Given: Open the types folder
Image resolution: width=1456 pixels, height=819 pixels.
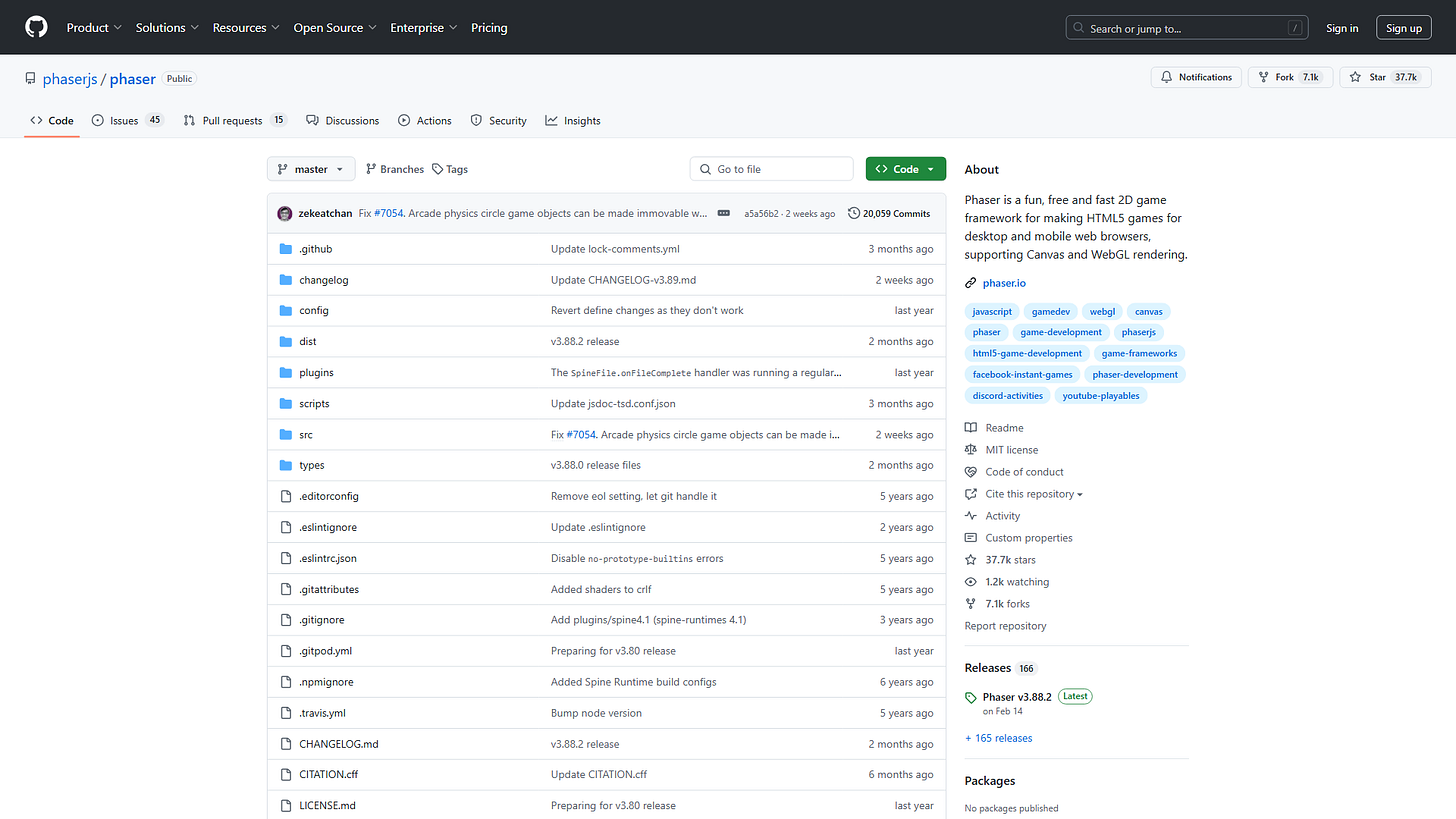Looking at the screenshot, I should point(312,465).
